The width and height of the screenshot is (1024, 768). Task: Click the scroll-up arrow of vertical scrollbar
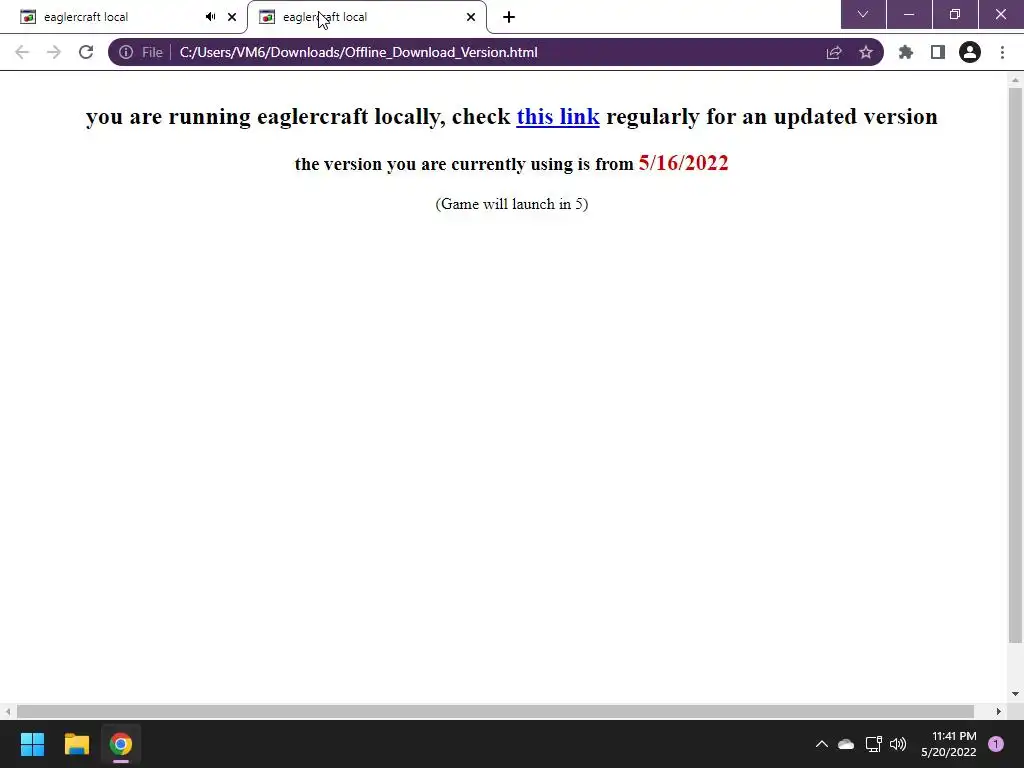click(1015, 80)
